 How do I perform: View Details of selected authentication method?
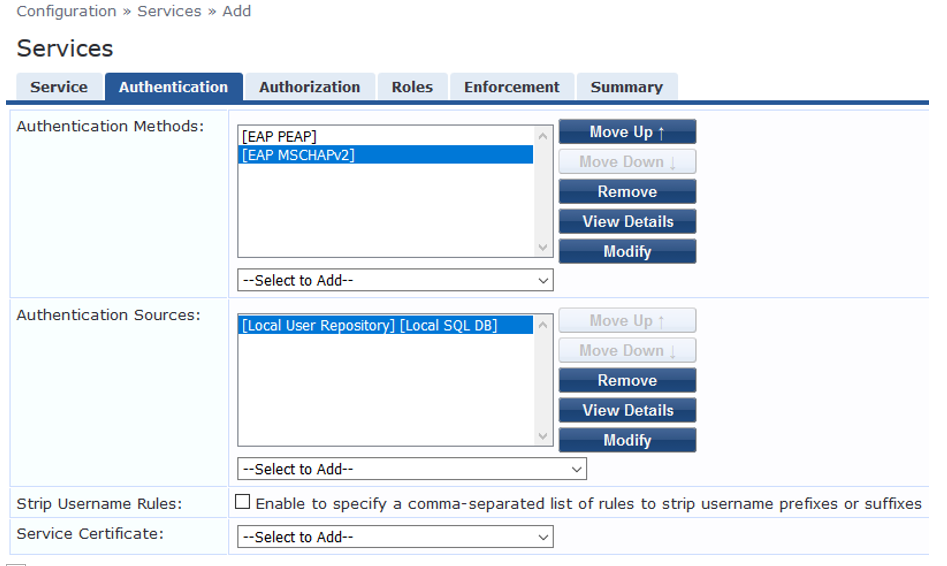pyautogui.click(x=627, y=222)
